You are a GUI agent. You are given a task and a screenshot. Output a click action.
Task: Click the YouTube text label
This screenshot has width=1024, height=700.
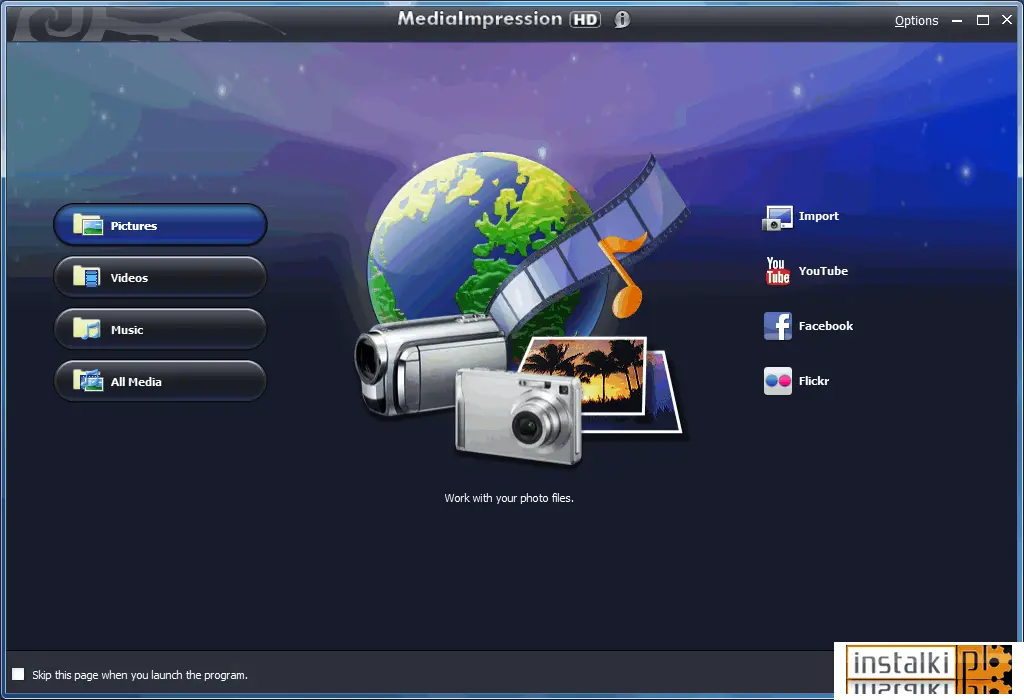point(823,271)
